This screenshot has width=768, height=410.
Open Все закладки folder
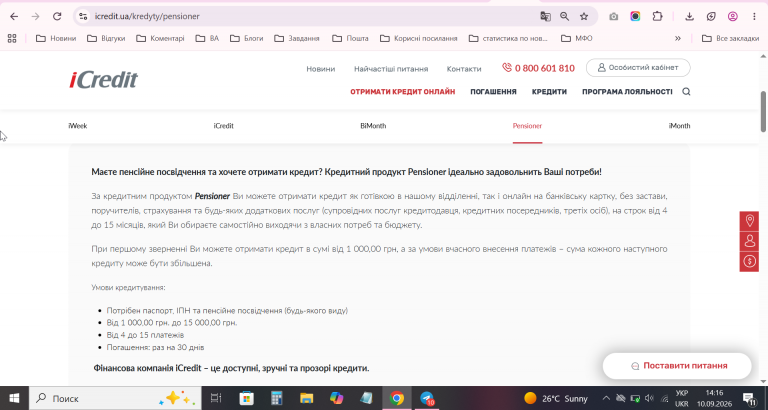click(730, 38)
